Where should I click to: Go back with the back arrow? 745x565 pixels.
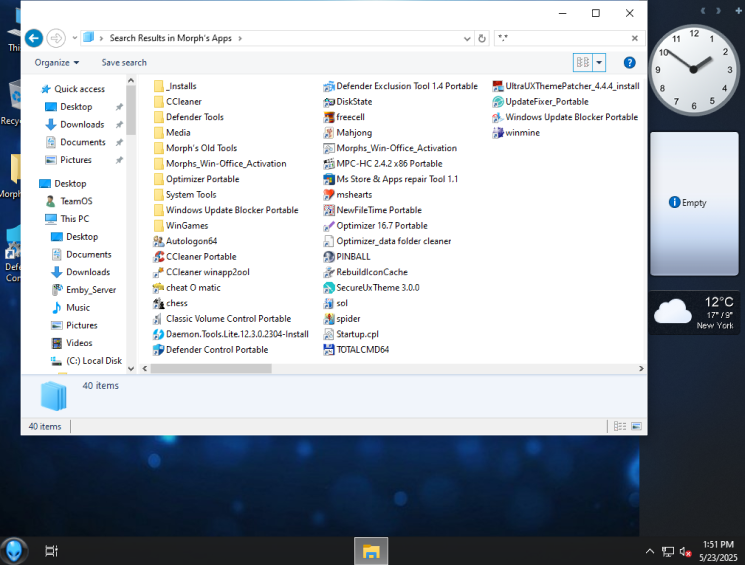pos(34,38)
